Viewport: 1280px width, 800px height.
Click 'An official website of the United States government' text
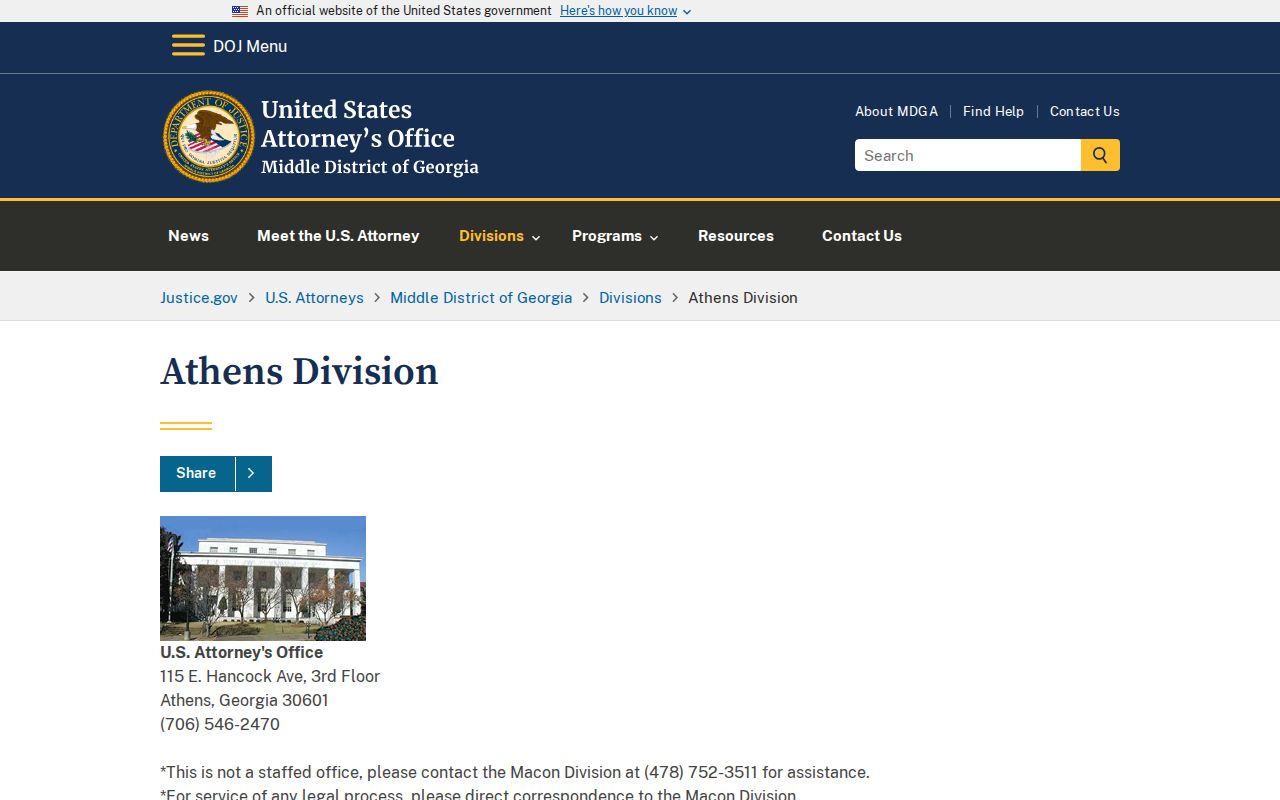coord(404,11)
